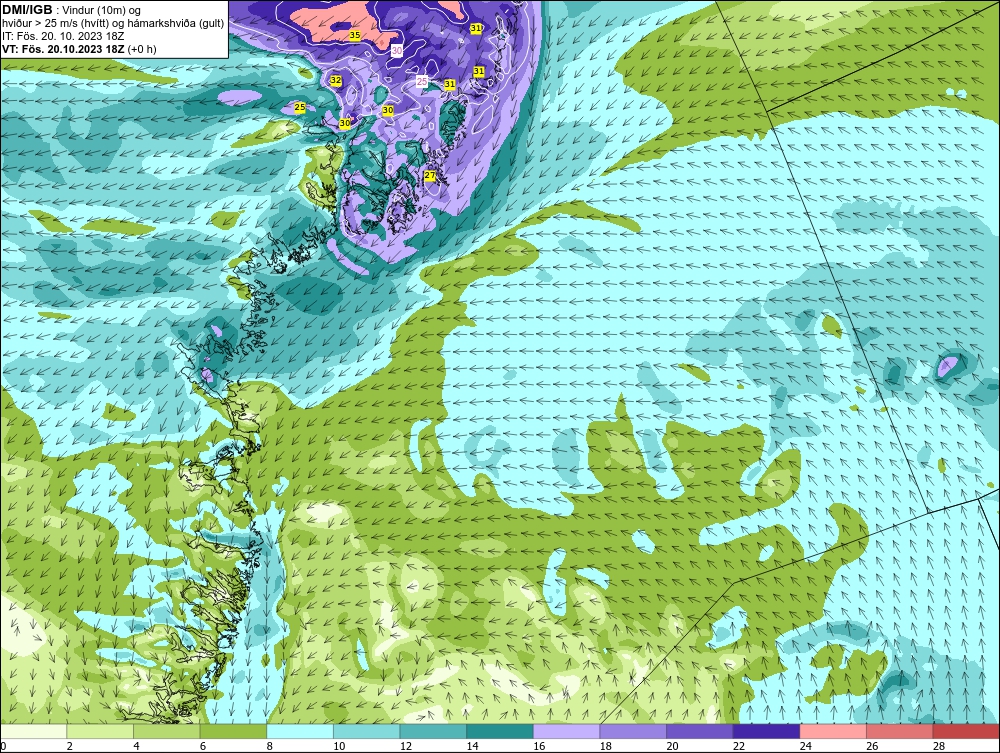
Task: Select the 8–10 m/s pale cyan legend swatch
Action: [x=300, y=731]
